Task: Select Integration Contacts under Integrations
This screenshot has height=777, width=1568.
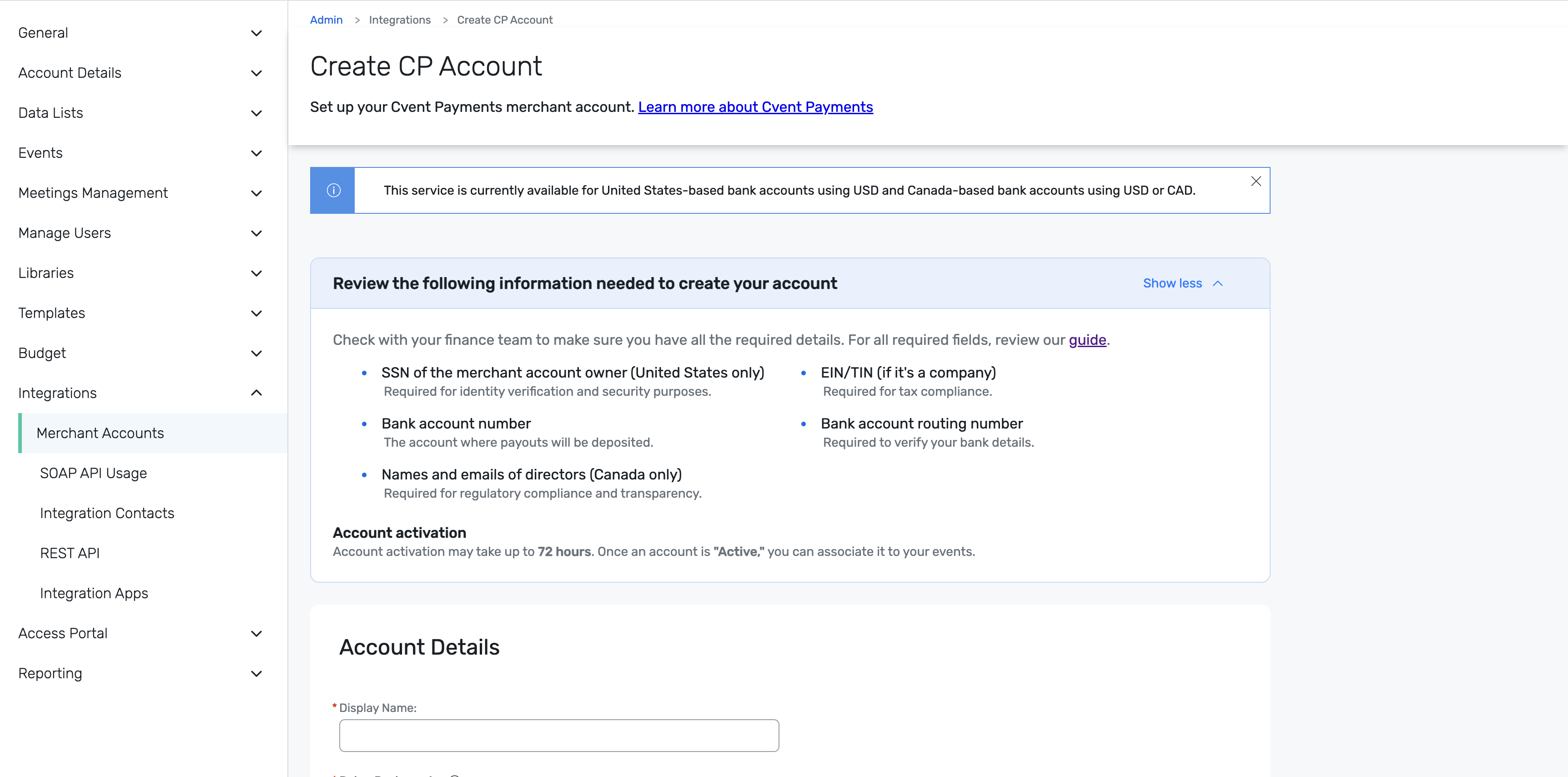Action: pyautogui.click(x=107, y=513)
